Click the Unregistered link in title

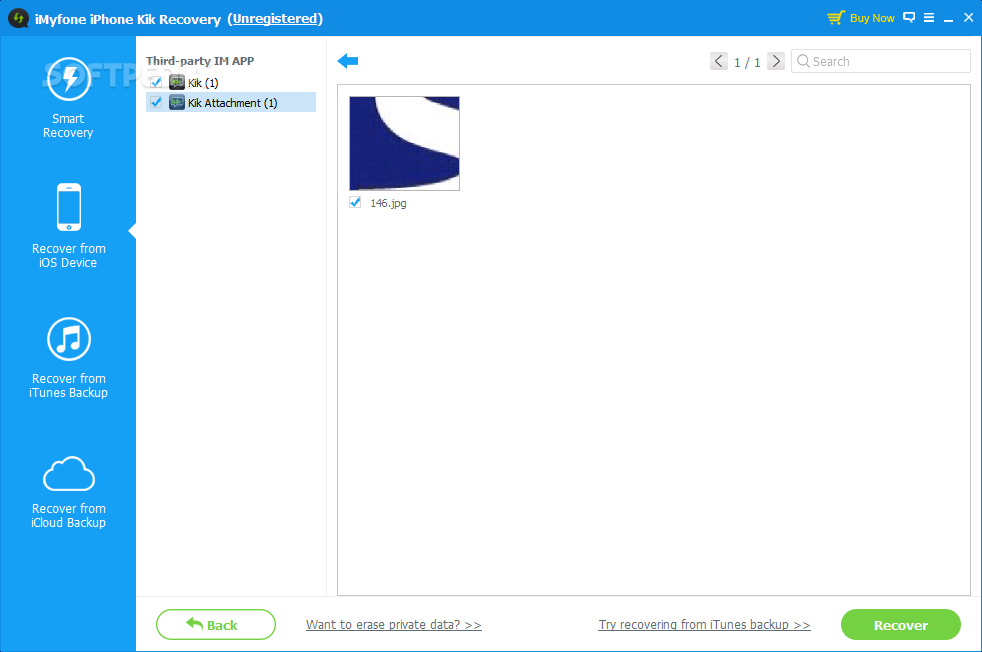pyautogui.click(x=275, y=19)
